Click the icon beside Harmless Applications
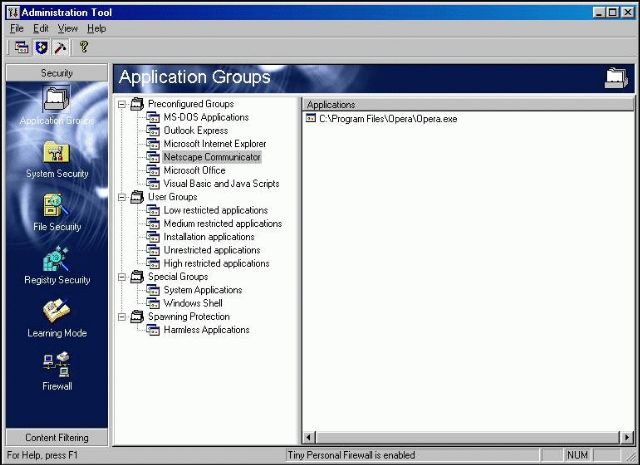Image resolution: width=640 pixels, height=465 pixels. [x=153, y=330]
